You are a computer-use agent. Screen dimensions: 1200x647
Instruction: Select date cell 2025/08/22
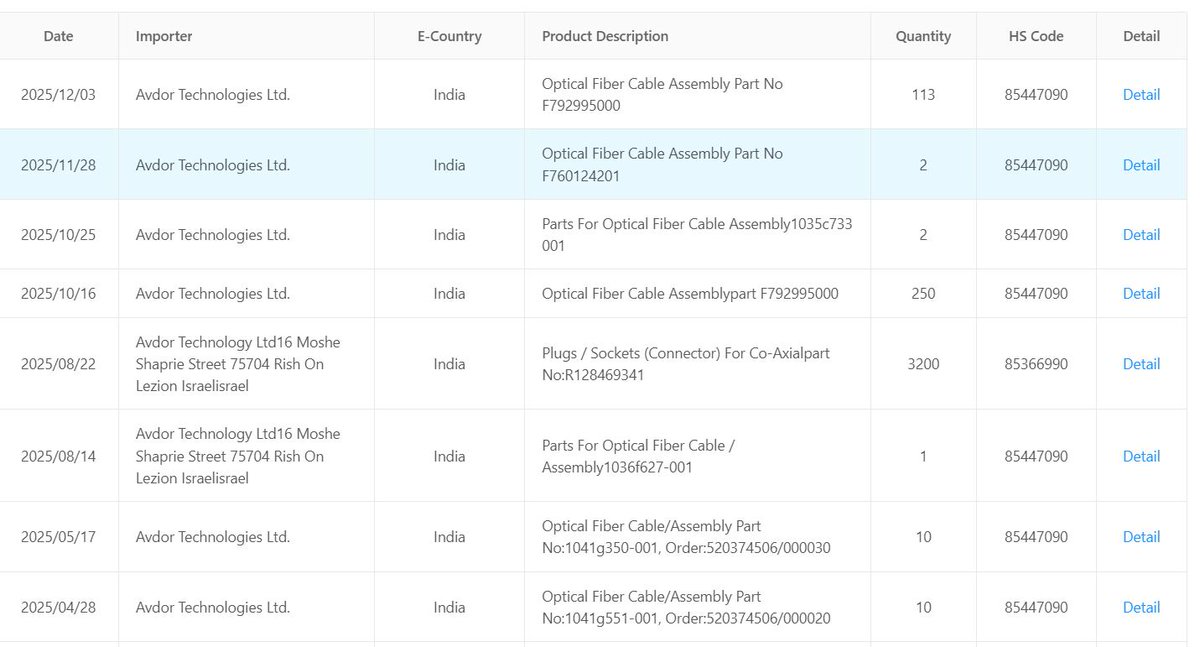tap(58, 364)
